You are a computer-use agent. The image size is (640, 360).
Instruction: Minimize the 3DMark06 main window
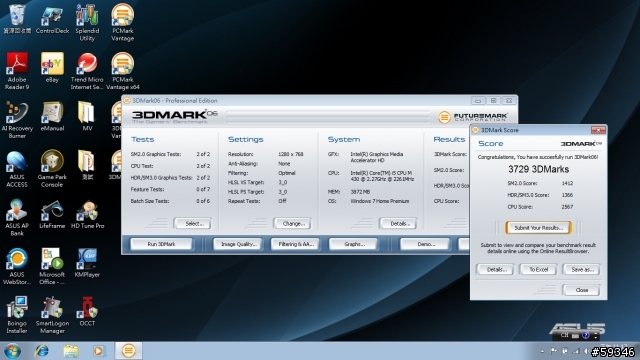tap(478, 100)
